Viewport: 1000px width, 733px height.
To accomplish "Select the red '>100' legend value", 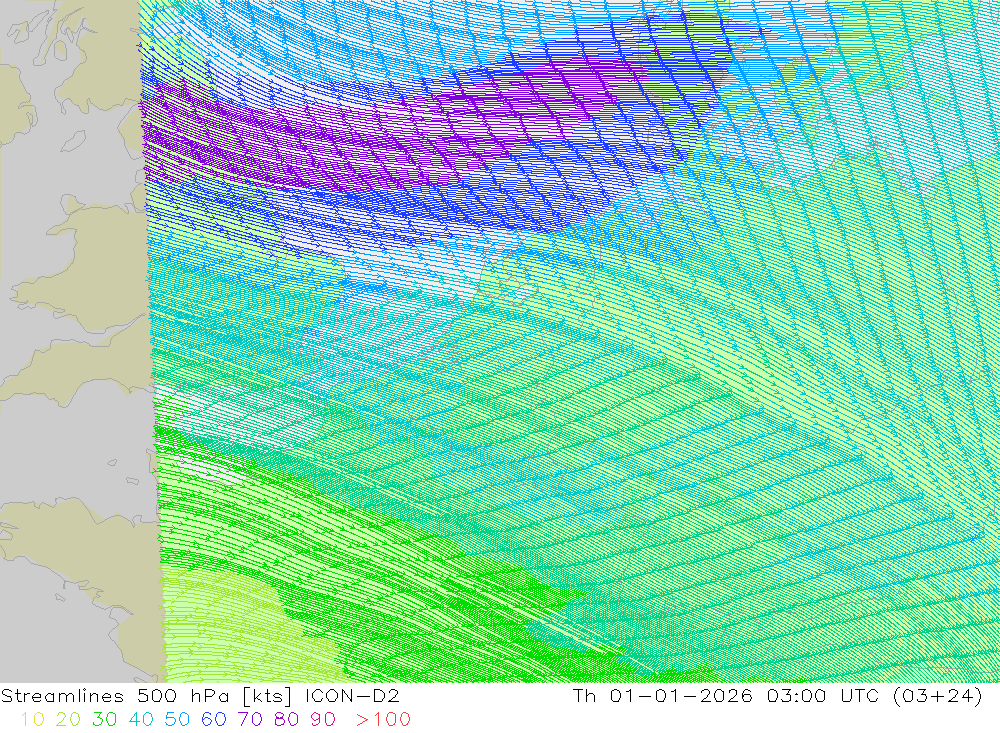I will coord(383,720).
